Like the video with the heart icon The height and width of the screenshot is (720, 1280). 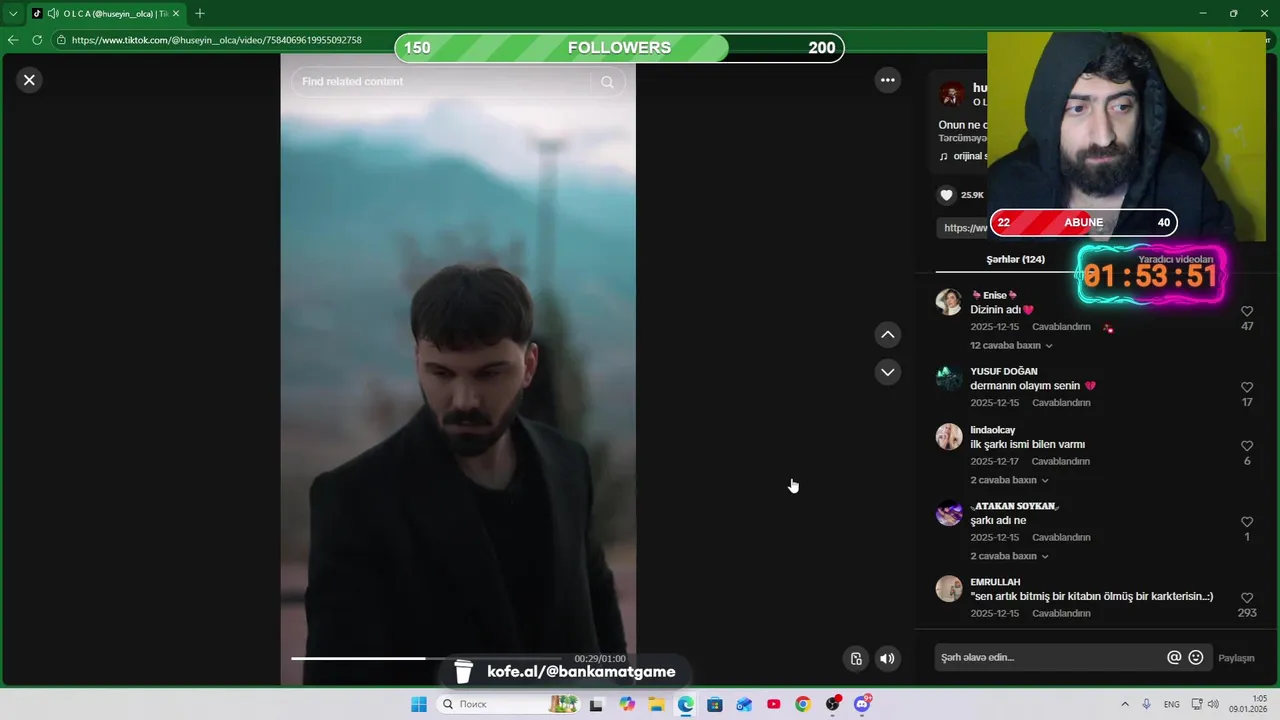coord(947,195)
